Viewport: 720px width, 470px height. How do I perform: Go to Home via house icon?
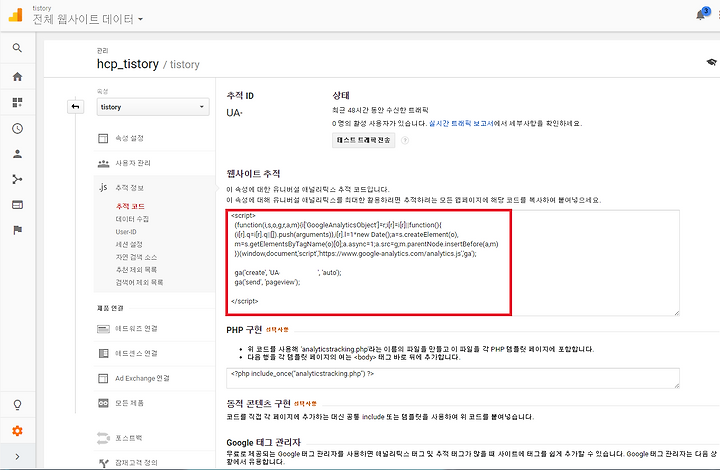pyautogui.click(x=17, y=77)
